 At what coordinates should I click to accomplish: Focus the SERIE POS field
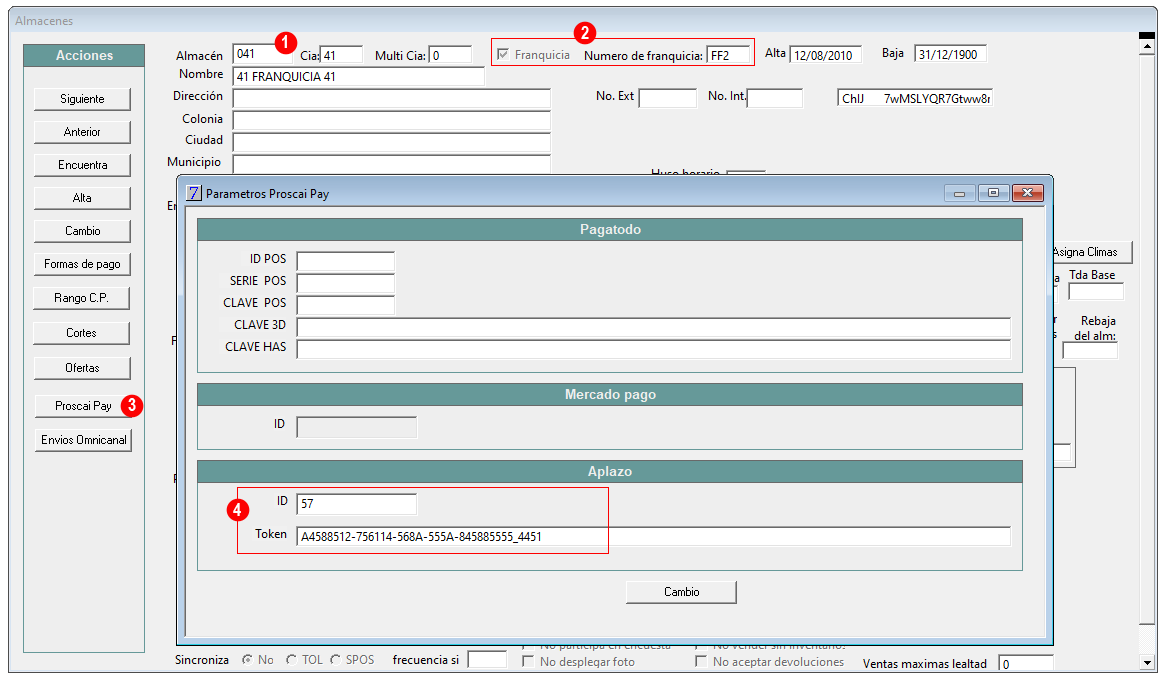[x=345, y=283]
